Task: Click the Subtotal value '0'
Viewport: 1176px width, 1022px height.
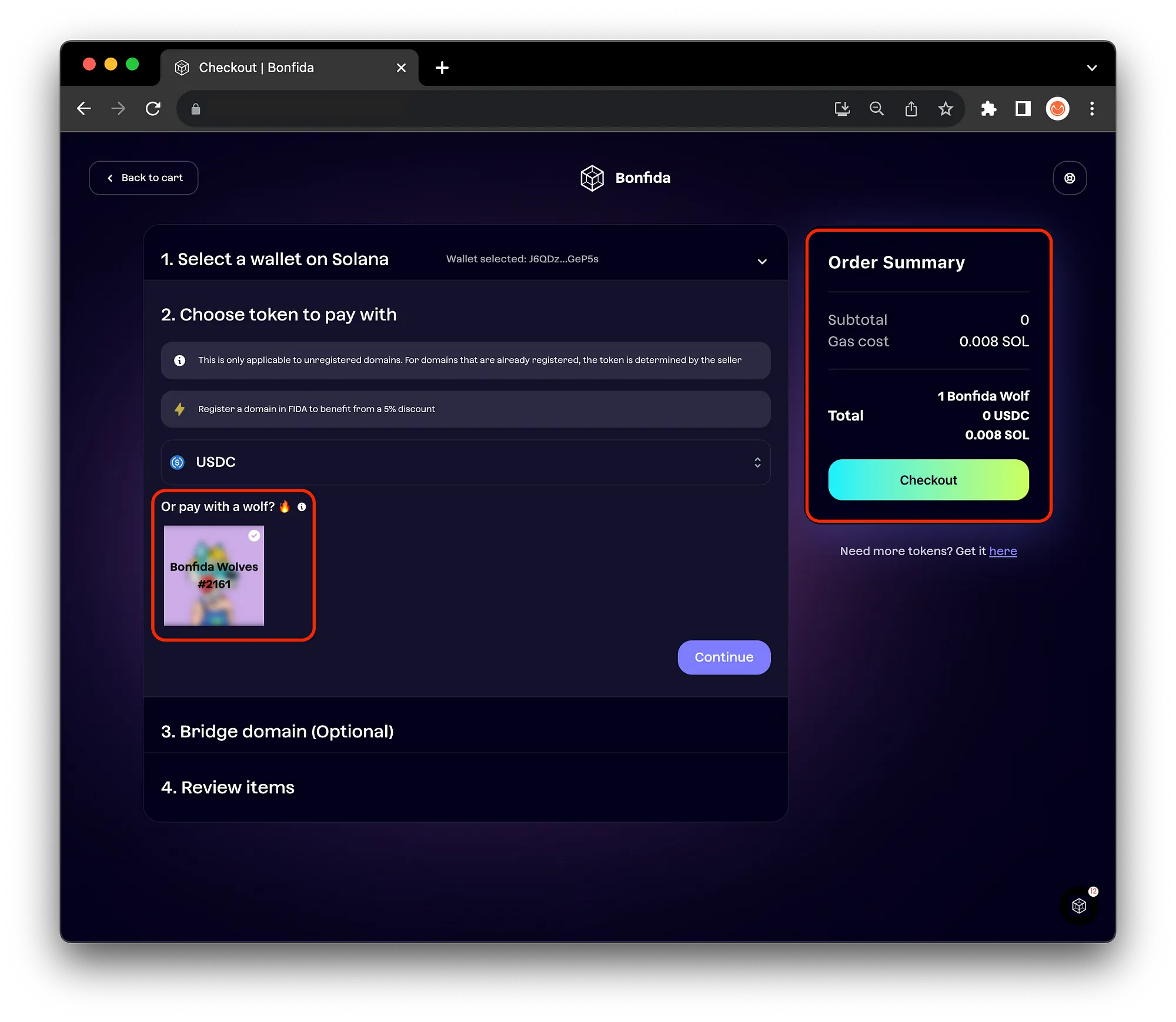Action: point(1024,320)
